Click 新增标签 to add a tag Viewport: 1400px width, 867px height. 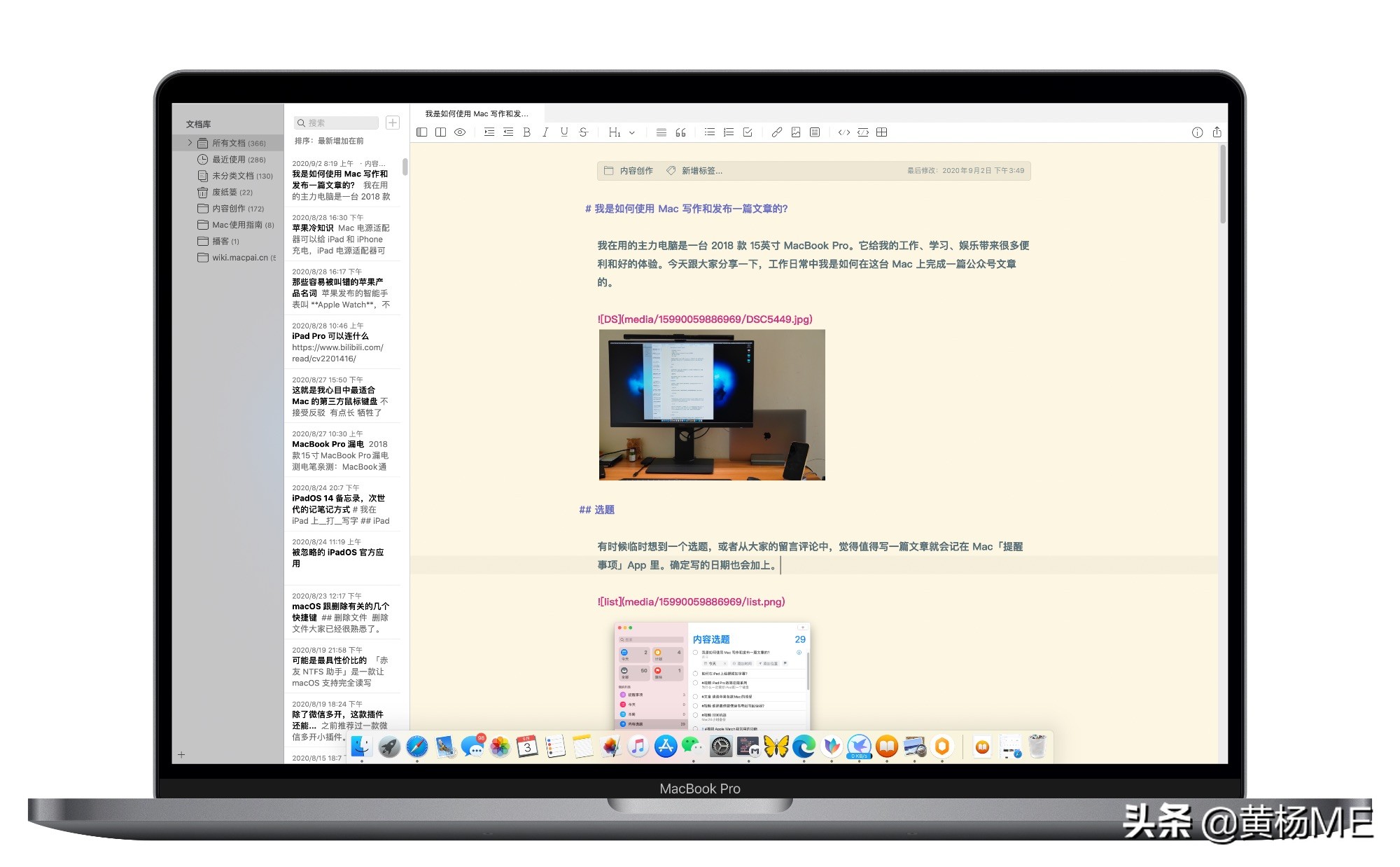tap(700, 170)
